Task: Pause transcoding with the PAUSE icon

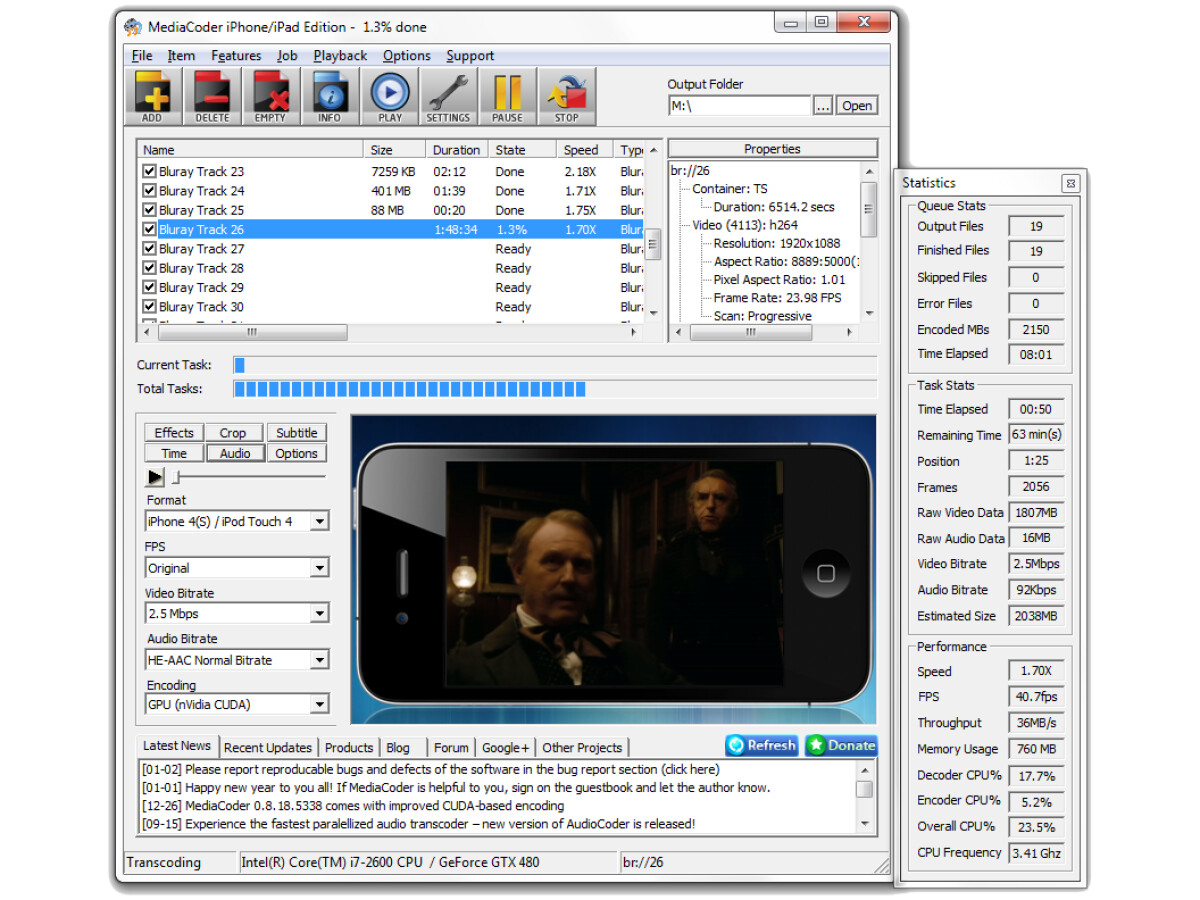Action: pos(507,96)
